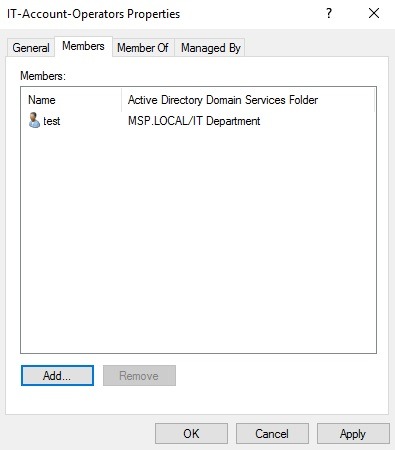Screen dimensions: 395x450
Task: Click the divider between Name and Folder columns
Action: pos(122,100)
